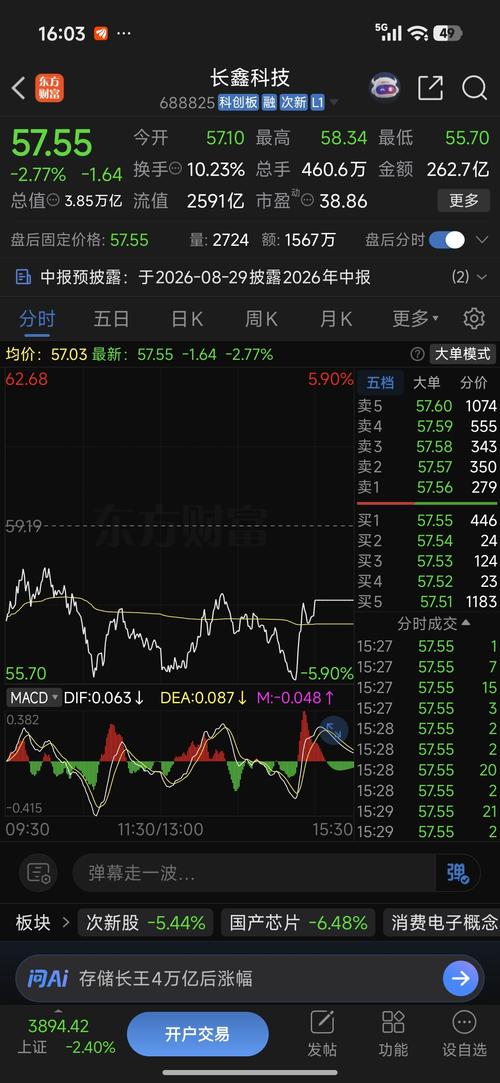Collapse the 分时成交 section arrow
The height and width of the screenshot is (1083, 500).
[465, 623]
